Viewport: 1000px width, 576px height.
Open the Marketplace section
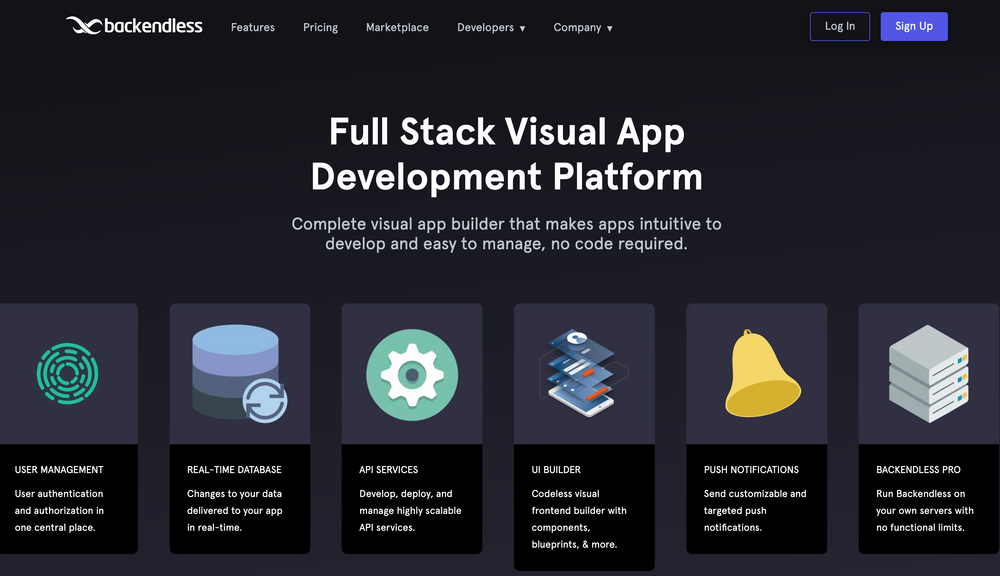397,27
